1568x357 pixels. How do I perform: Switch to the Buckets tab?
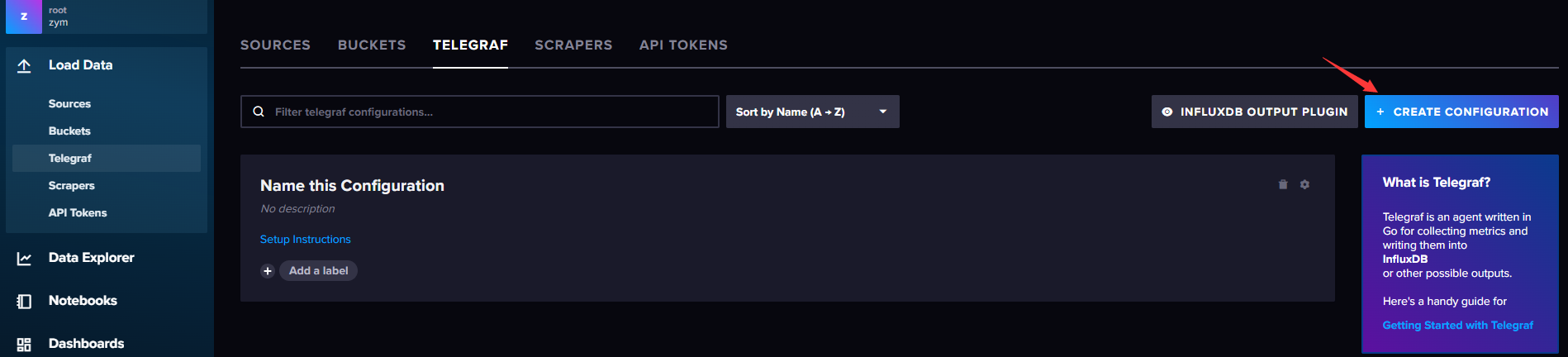[372, 45]
